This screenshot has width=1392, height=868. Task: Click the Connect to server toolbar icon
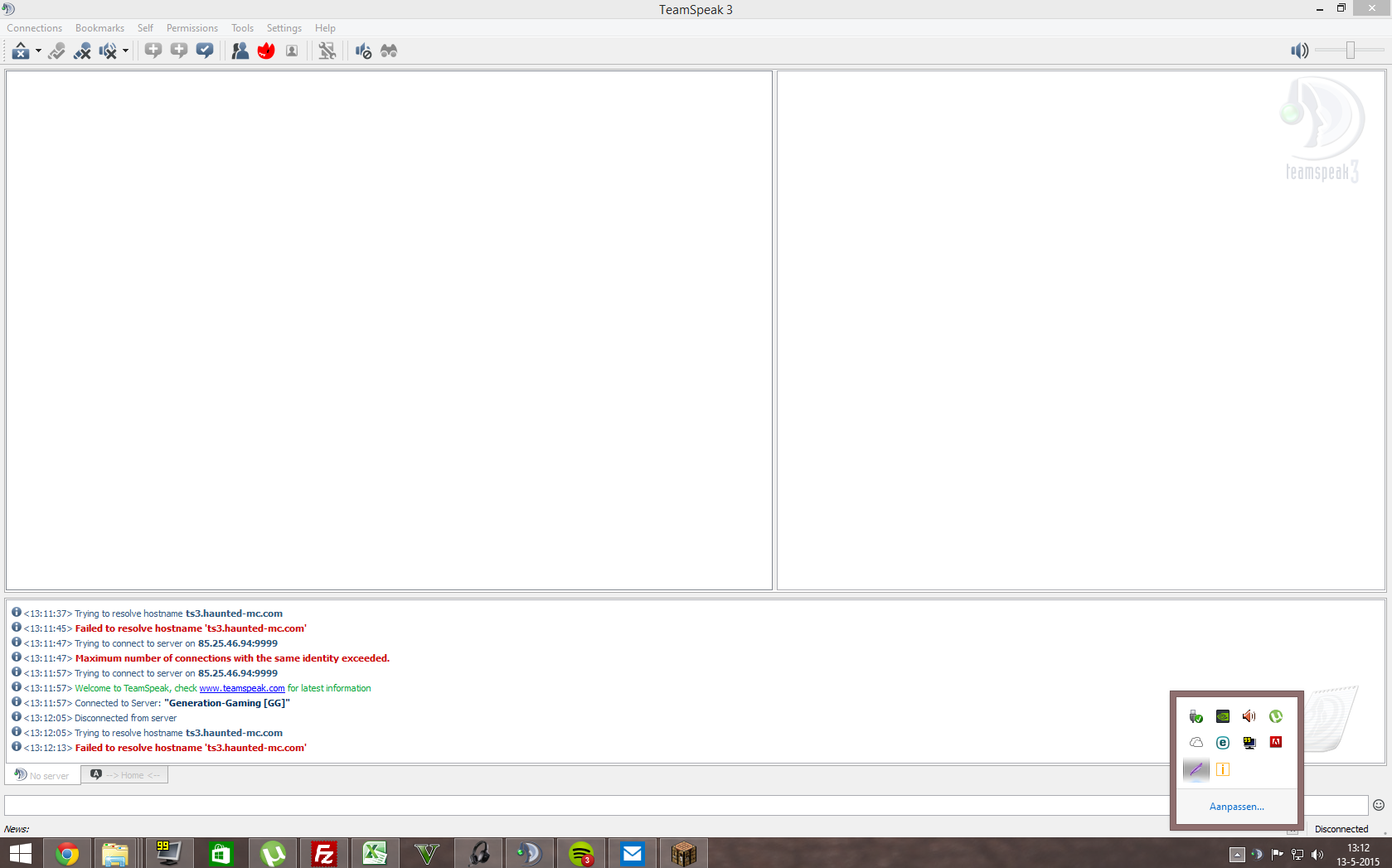21,51
